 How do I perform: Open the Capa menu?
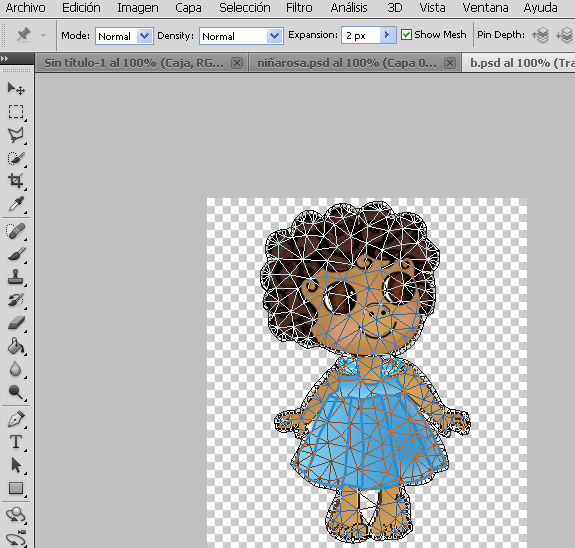coord(188,8)
